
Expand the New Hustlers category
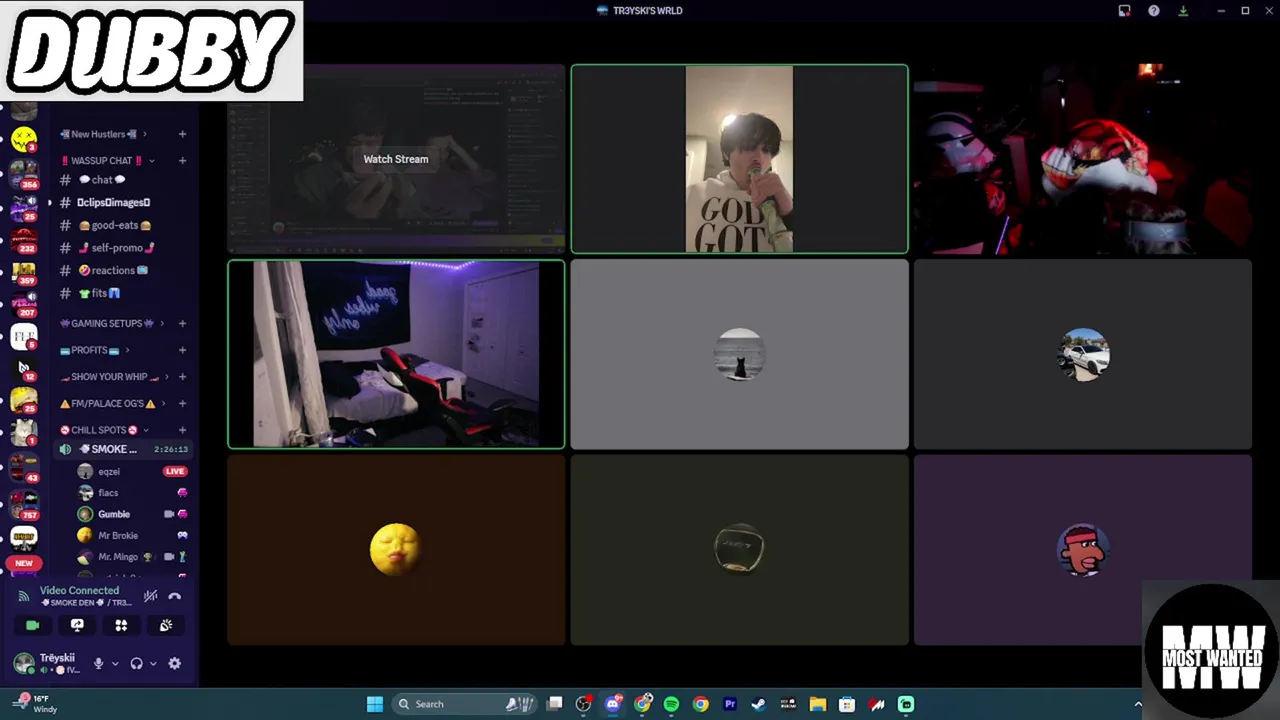tap(103, 134)
